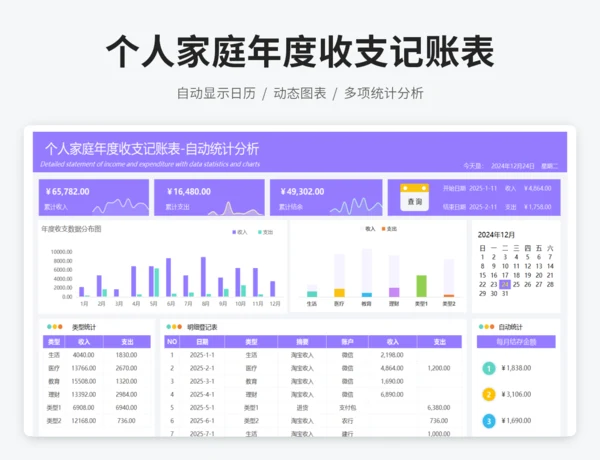Screen dimensions: 600x460
Task: Open the ¥49,302.00 累计结余 card
Action: (x=326, y=197)
